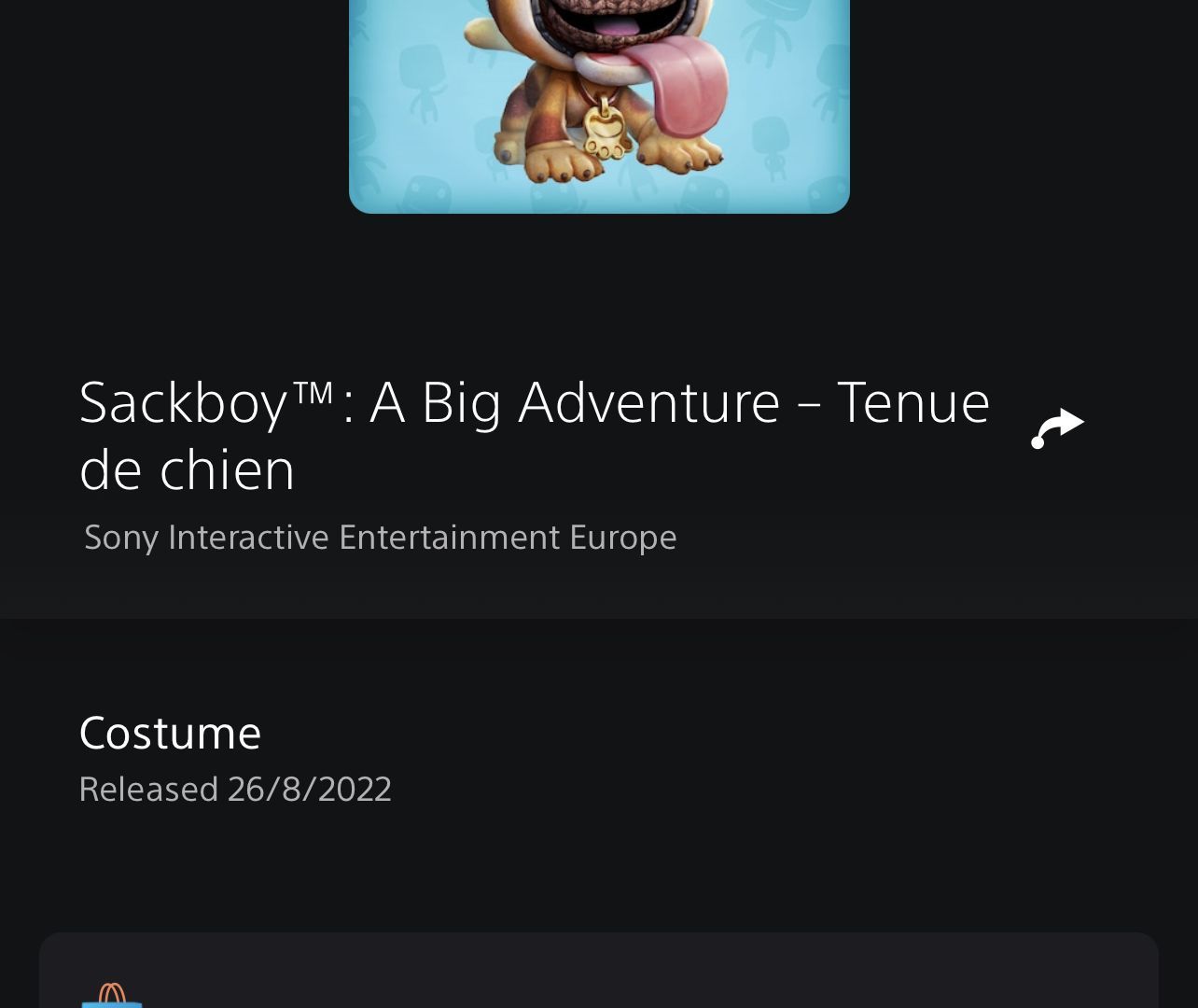1198x1008 pixels.
Task: Open the Tenue de chien product artwork
Action: pyautogui.click(x=599, y=105)
